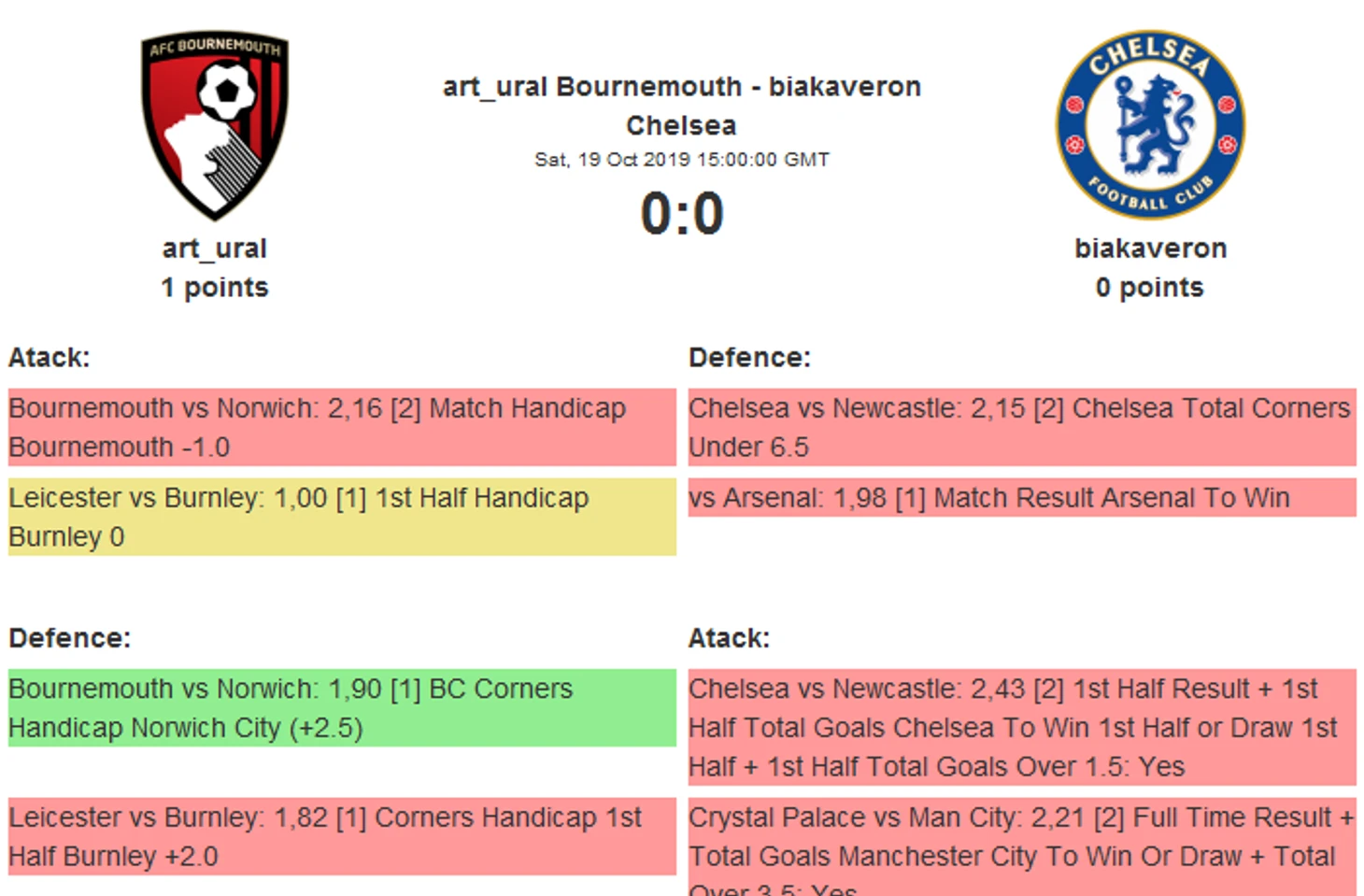Click the left Atack: section heading
Viewport: 1364px width, 896px height.
pos(50,358)
